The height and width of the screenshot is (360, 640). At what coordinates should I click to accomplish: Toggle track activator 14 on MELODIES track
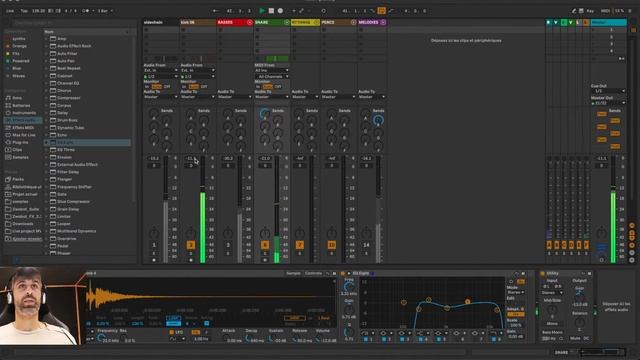click(366, 245)
